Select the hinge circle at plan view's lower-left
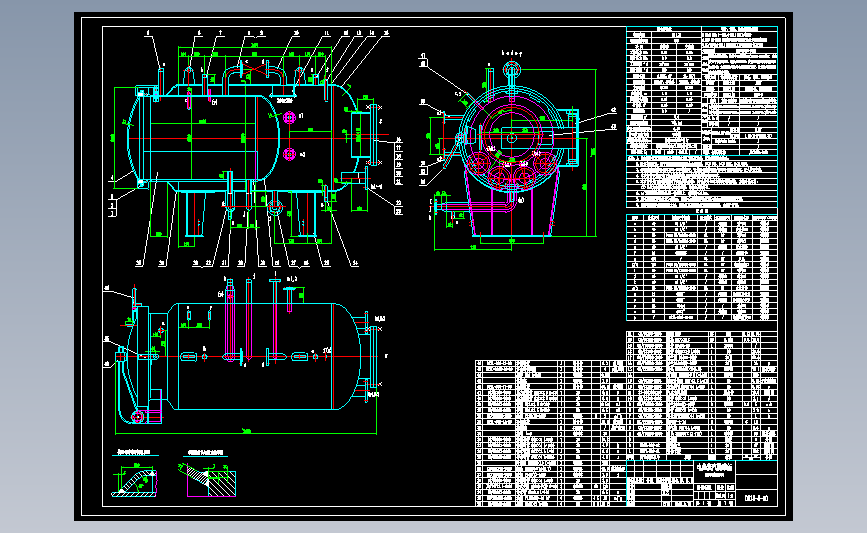The height and width of the screenshot is (533, 867). 138,416
